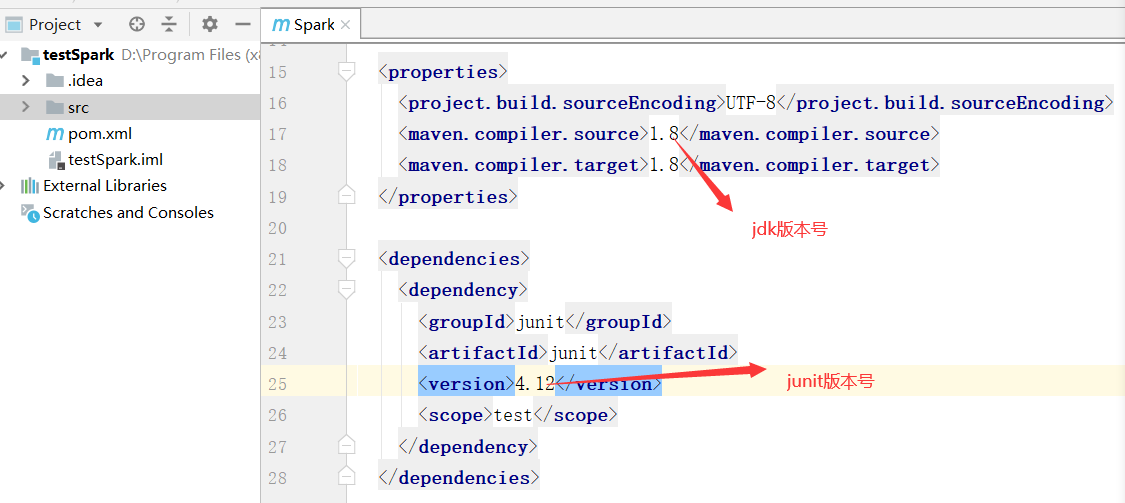Open testSpark.iml file
1125x503 pixels.
(x=116, y=159)
